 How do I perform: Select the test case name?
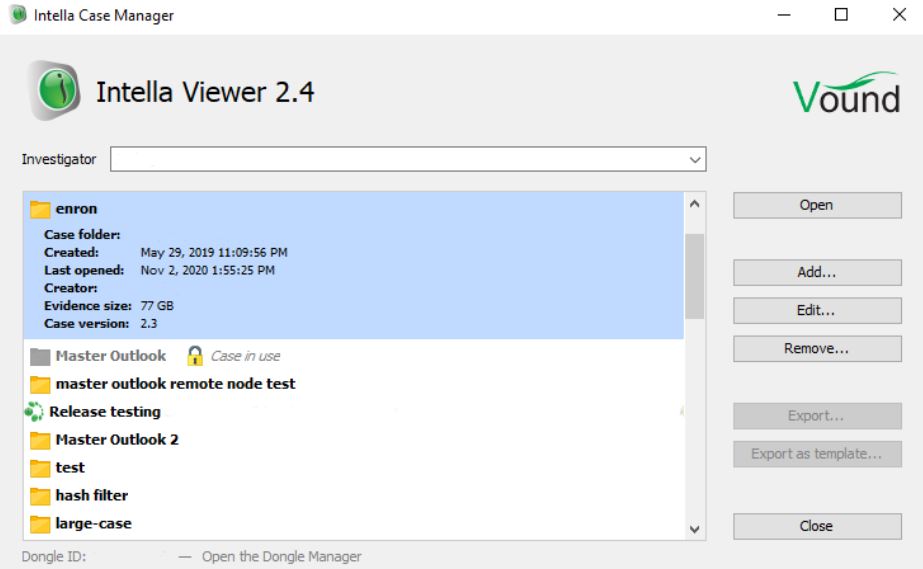pyautogui.click(x=70, y=468)
